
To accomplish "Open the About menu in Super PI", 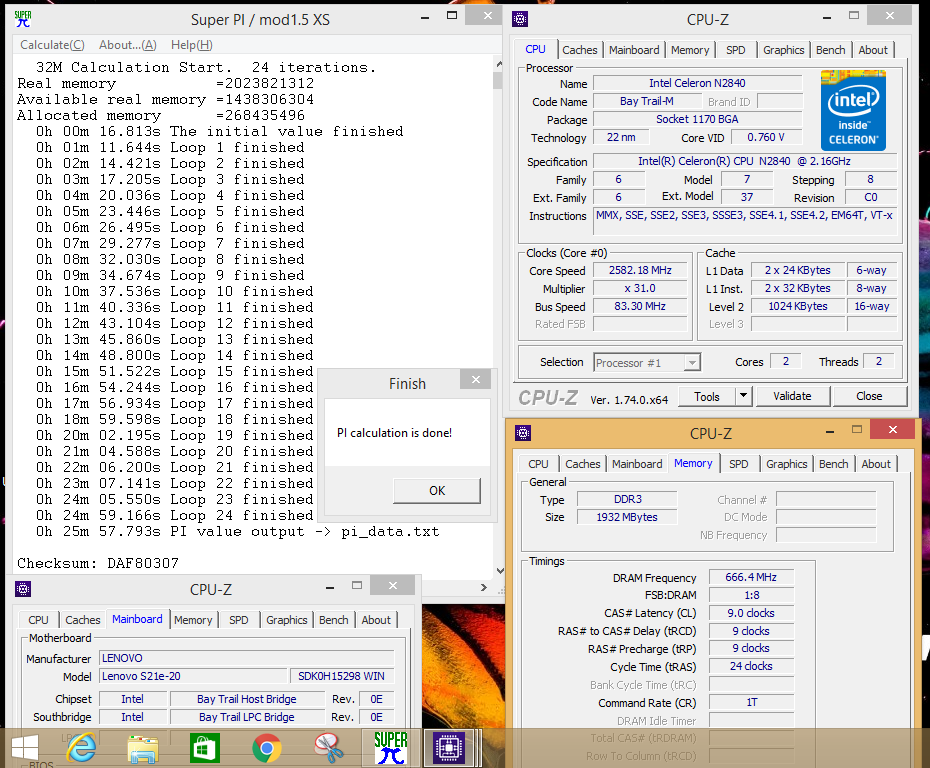I will [128, 44].
